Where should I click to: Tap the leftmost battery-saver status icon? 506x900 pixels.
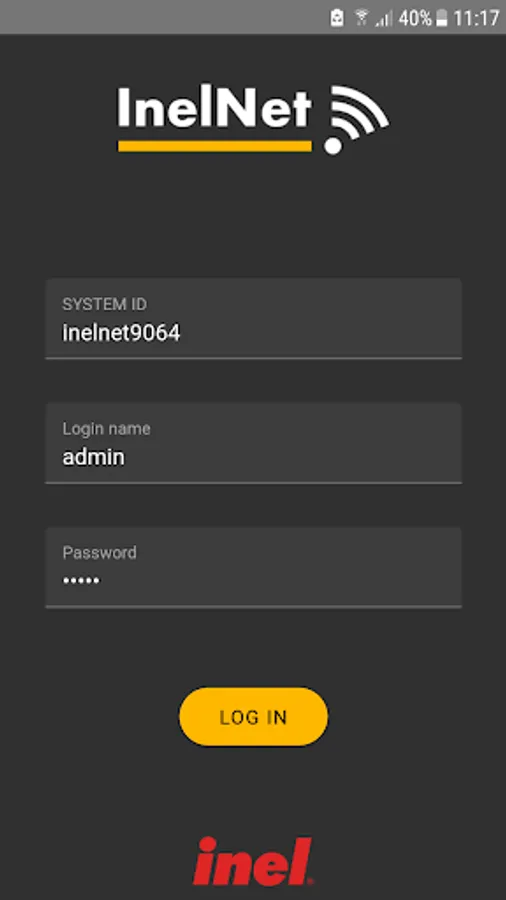(337, 18)
